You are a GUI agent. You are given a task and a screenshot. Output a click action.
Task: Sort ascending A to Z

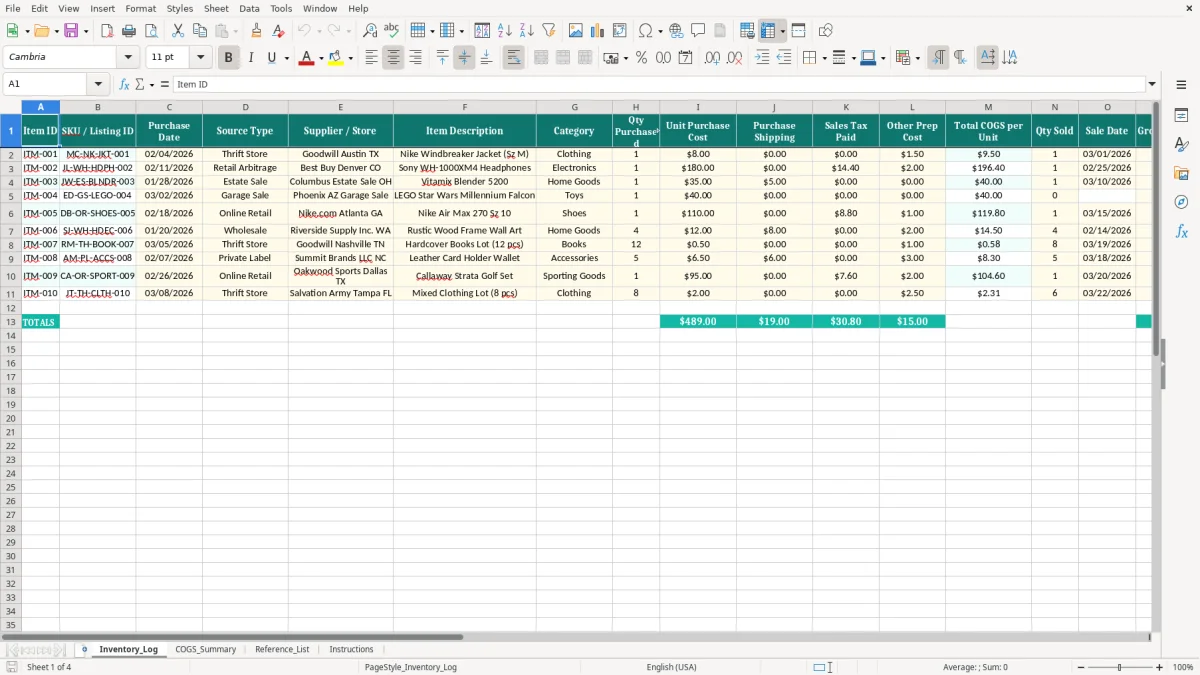(x=505, y=31)
